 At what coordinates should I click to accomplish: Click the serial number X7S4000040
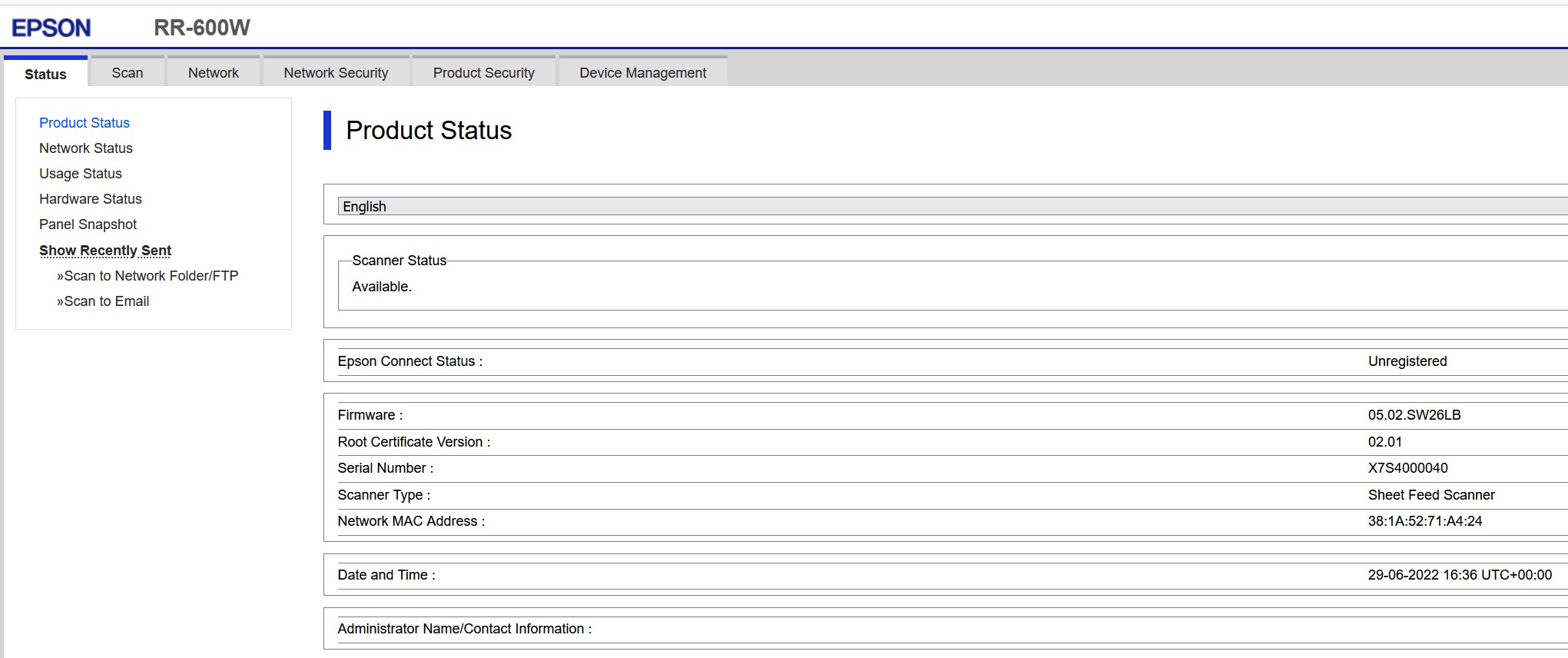click(x=1407, y=468)
